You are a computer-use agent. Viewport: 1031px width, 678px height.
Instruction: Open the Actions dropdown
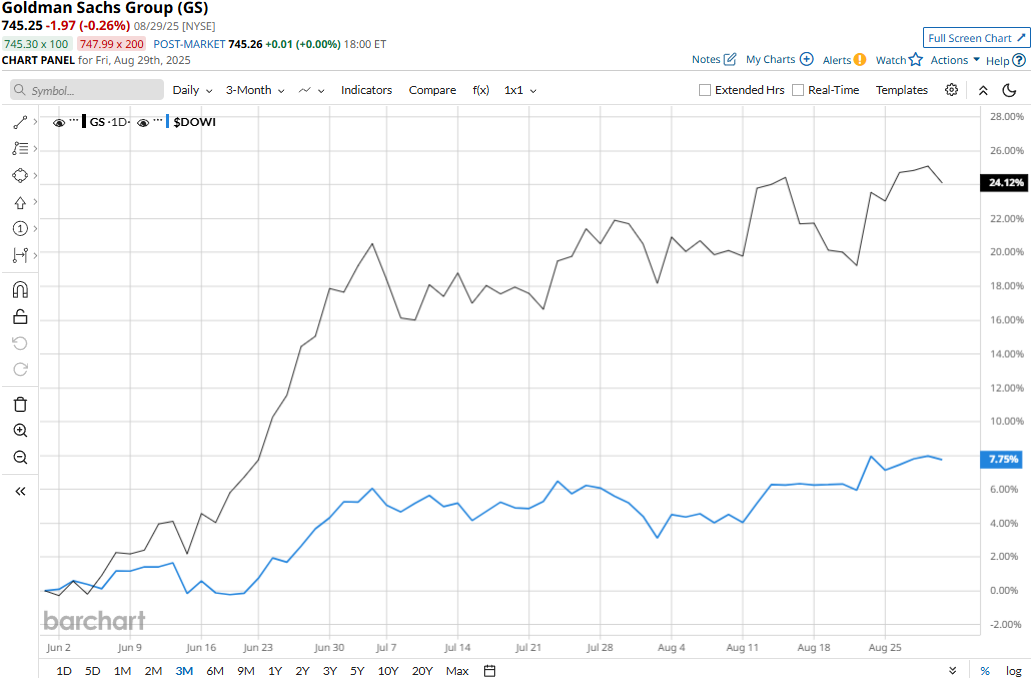pos(955,60)
